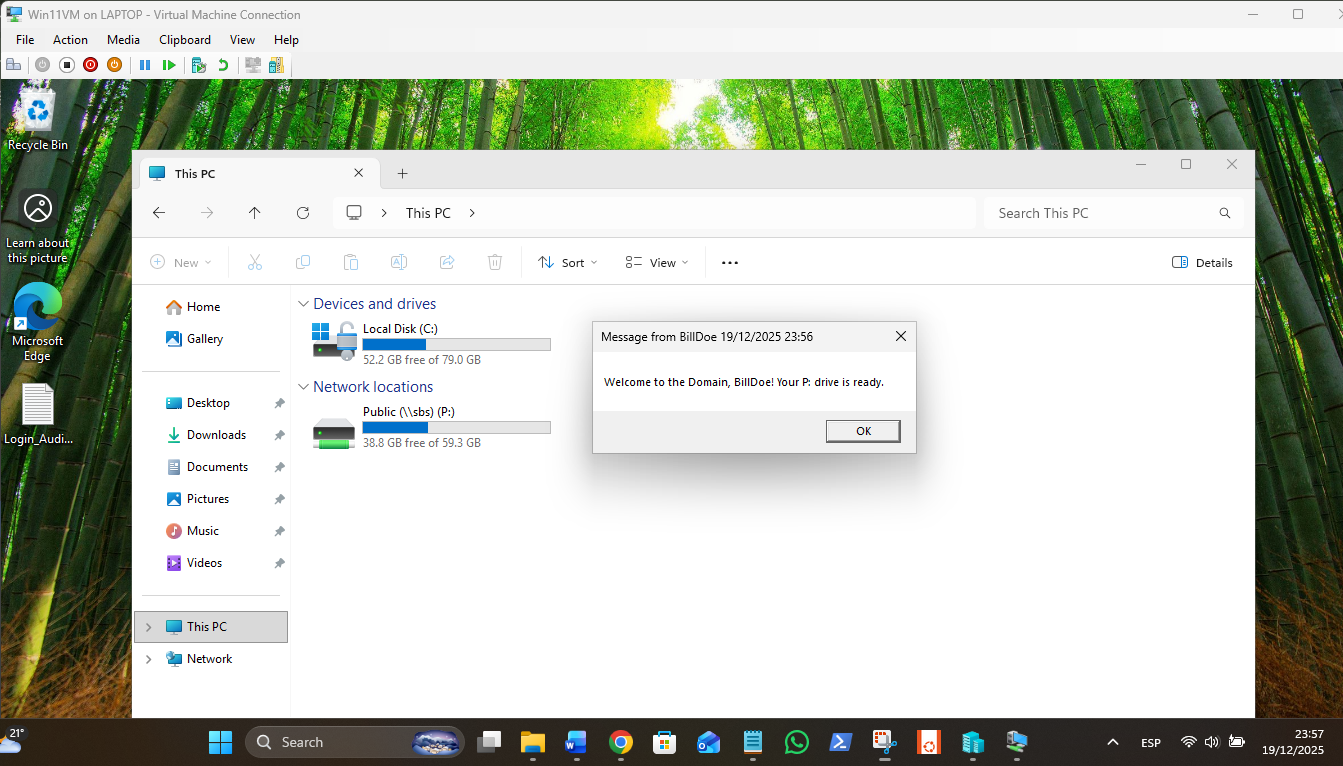This screenshot has height=766, width=1343.
Task: Go up one folder level
Action: tap(255, 213)
